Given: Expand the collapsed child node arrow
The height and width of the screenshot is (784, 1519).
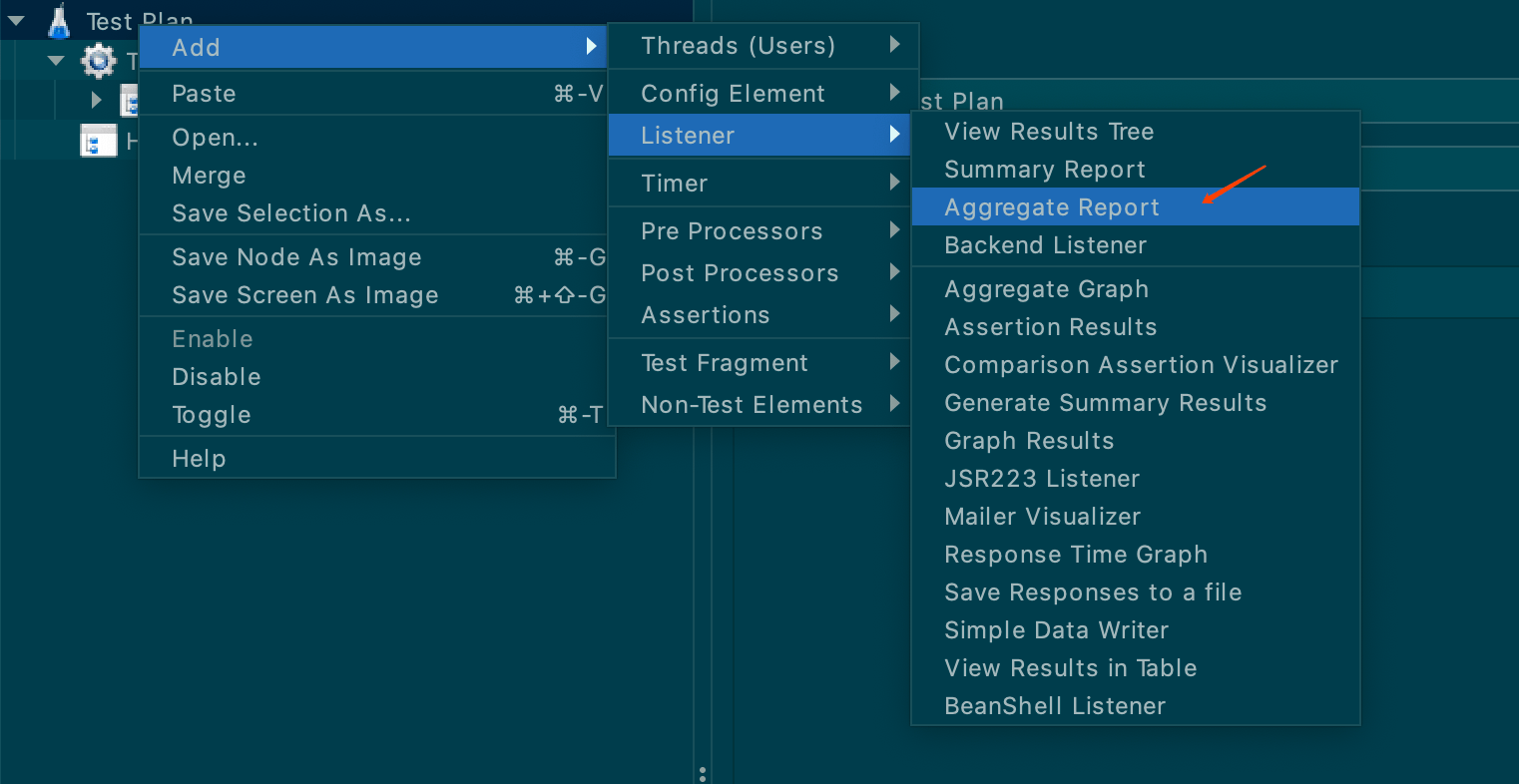Looking at the screenshot, I should tap(96, 100).
